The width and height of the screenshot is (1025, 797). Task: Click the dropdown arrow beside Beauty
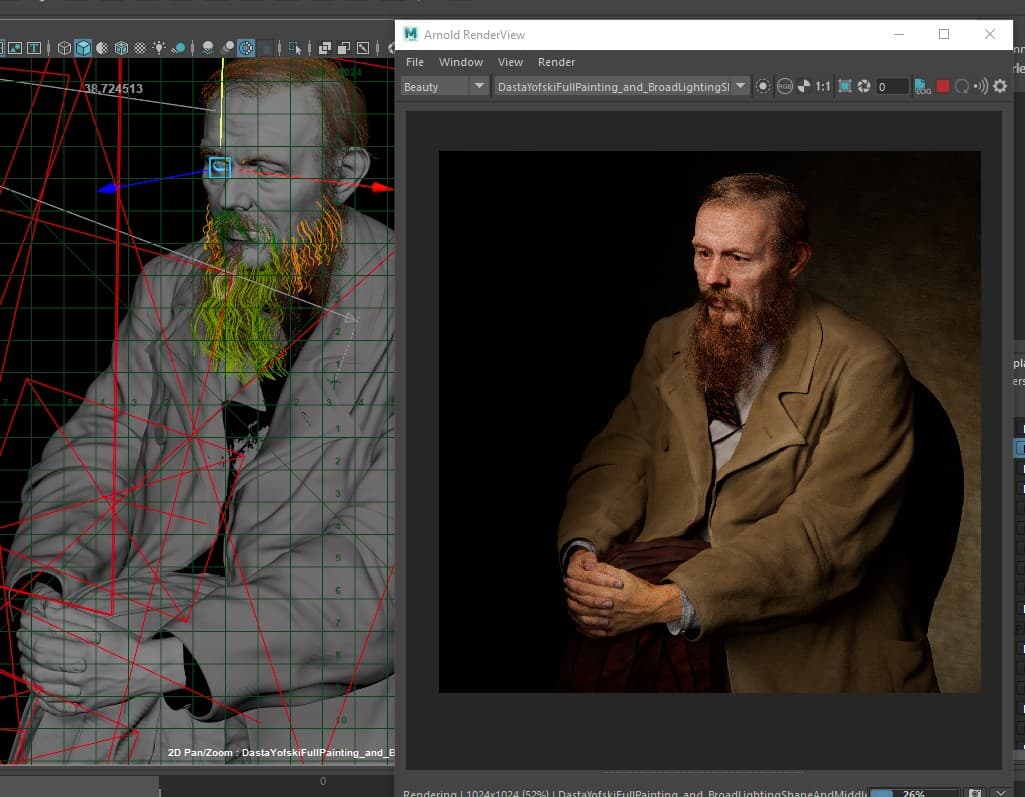pyautogui.click(x=479, y=86)
